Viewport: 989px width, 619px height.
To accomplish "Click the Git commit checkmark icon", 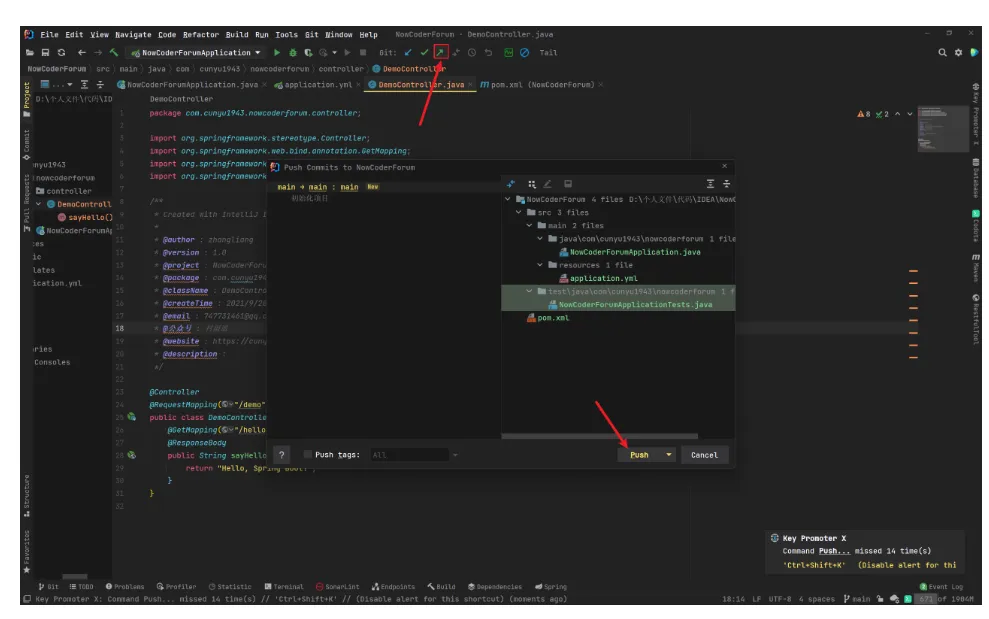I will pyautogui.click(x=424, y=52).
